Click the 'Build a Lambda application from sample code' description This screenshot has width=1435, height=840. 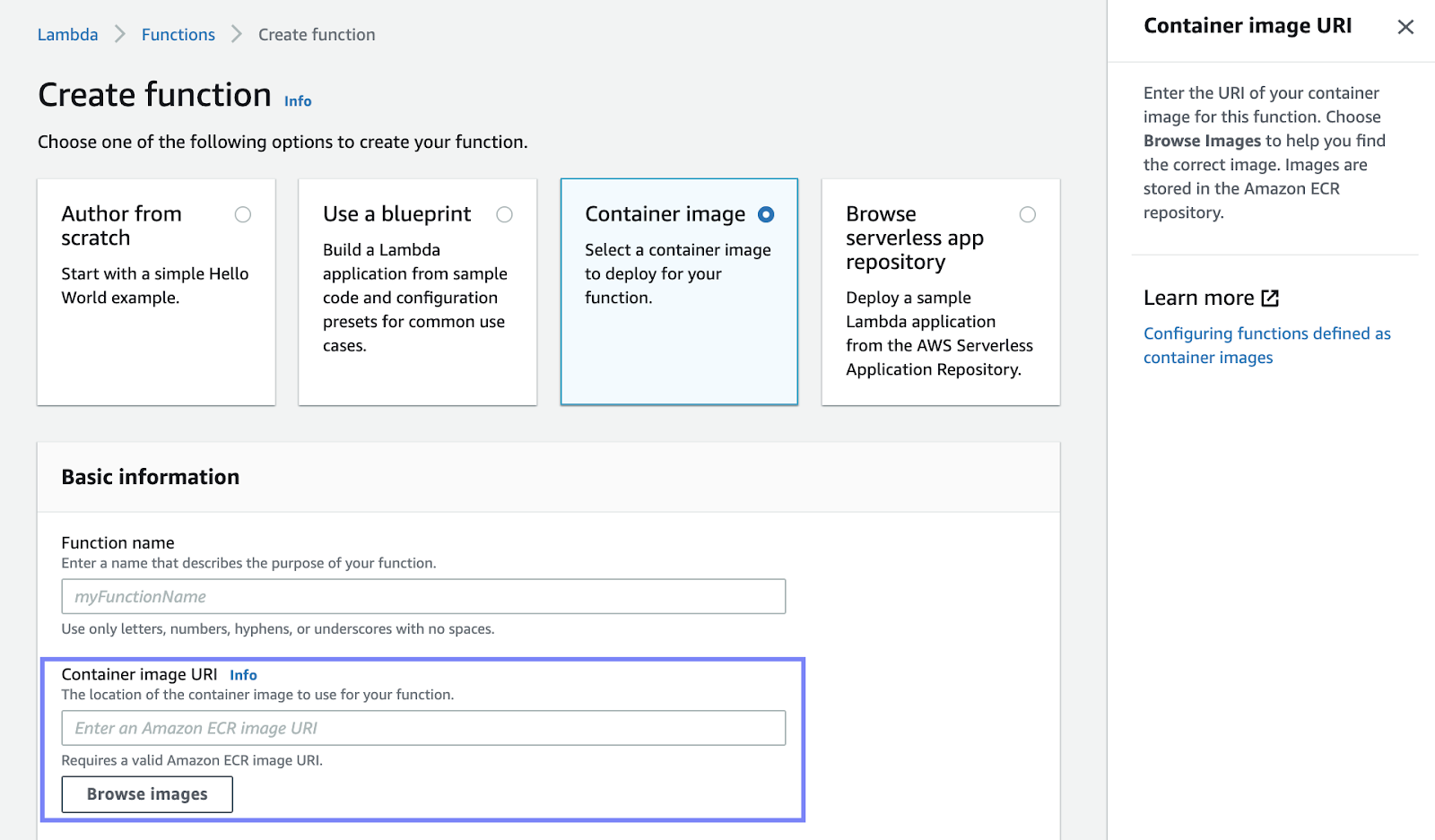pos(415,298)
